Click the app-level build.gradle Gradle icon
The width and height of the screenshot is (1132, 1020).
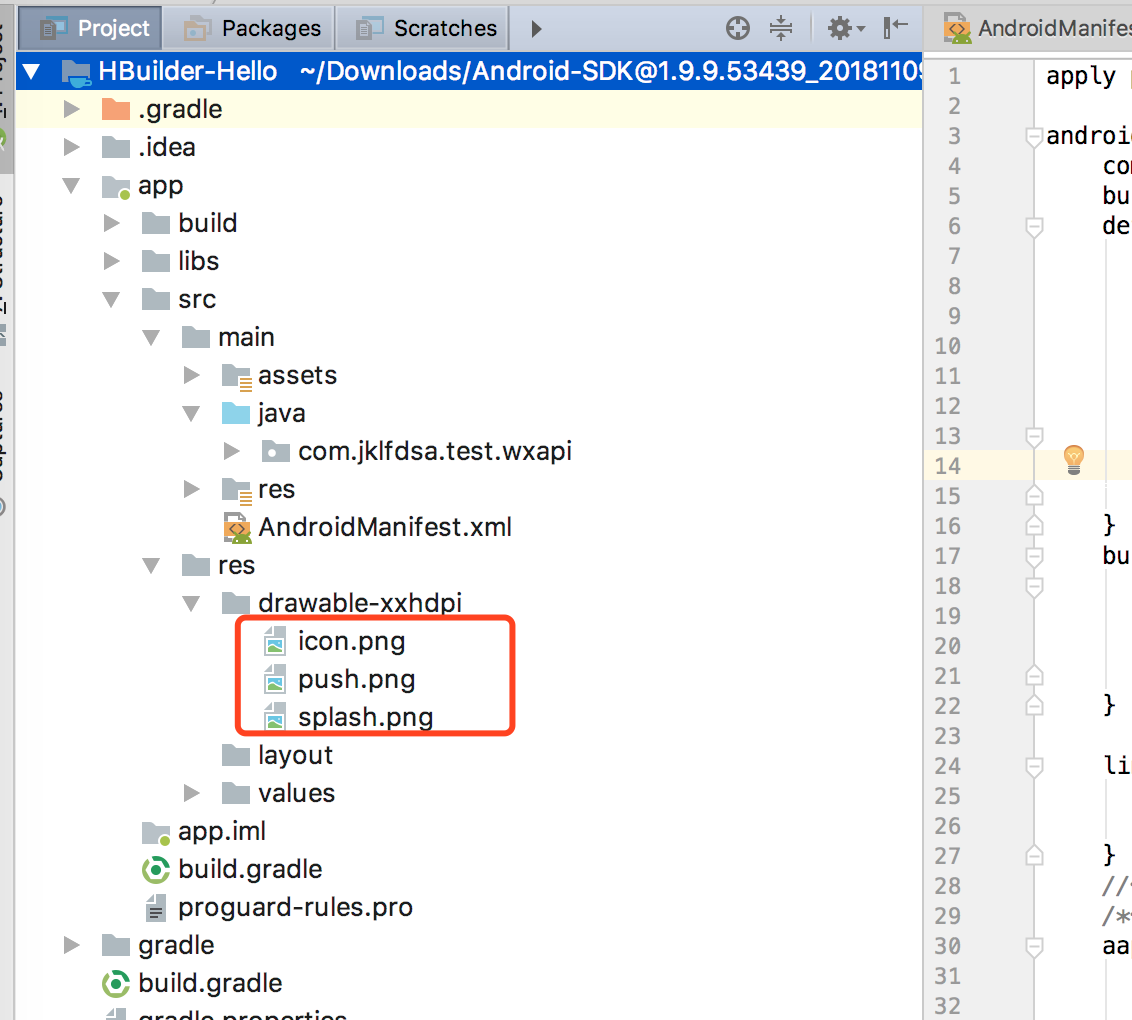click(155, 870)
